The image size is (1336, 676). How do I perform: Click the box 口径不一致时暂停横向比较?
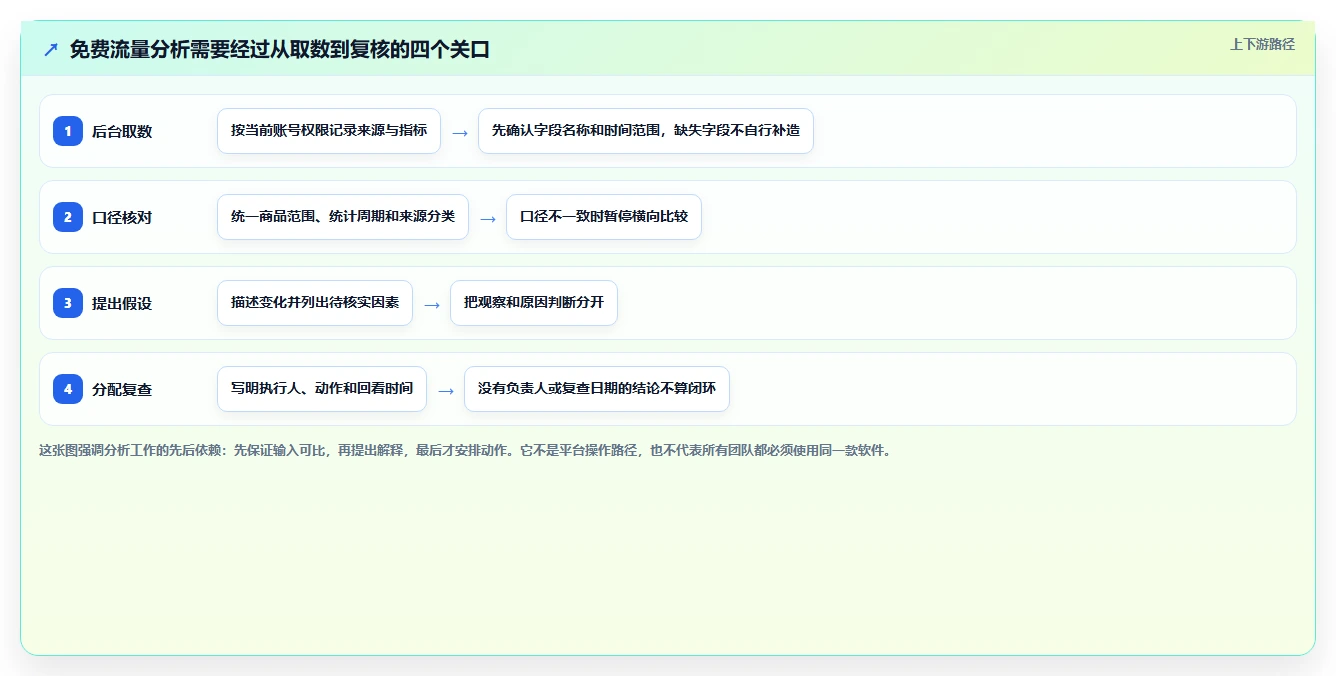(x=604, y=217)
